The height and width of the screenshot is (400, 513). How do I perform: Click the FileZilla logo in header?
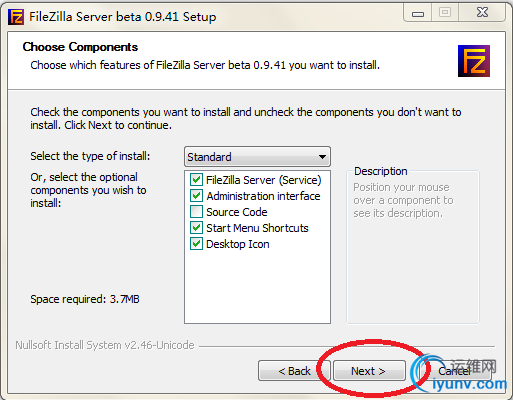pos(474,61)
